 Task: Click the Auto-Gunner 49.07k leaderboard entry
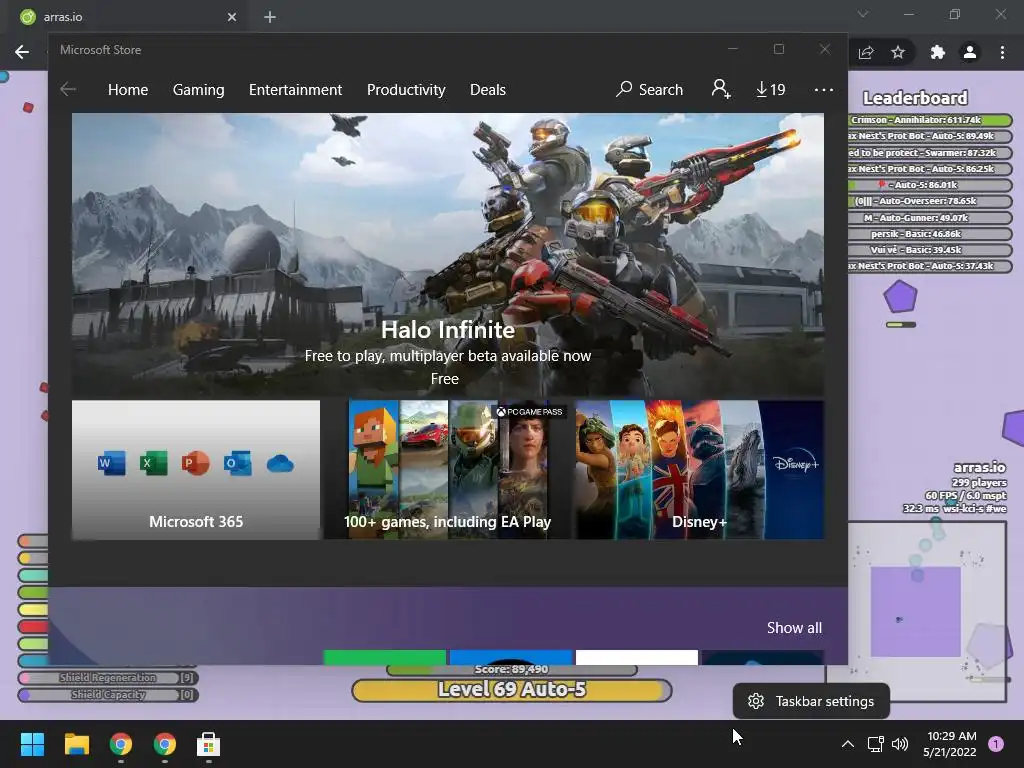click(930, 217)
